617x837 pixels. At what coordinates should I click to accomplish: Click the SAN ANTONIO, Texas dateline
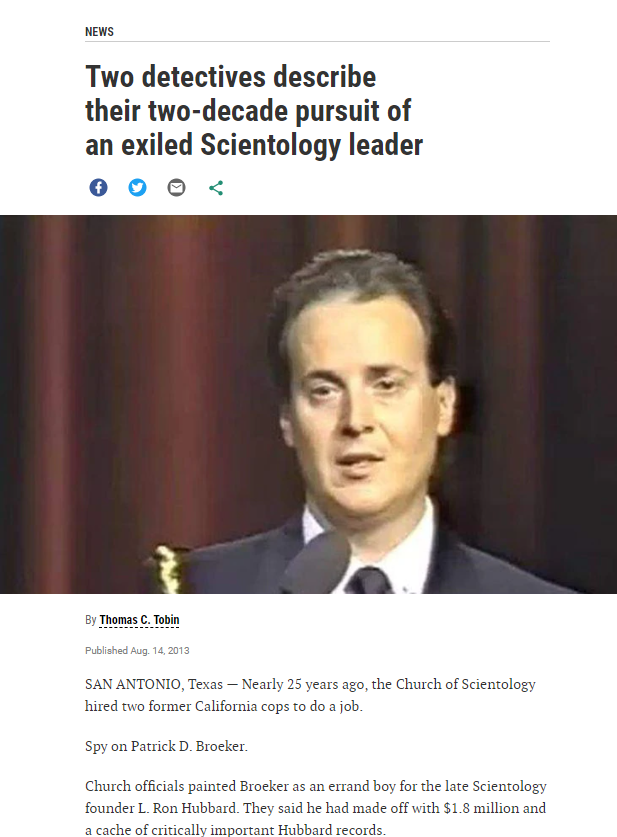click(154, 684)
